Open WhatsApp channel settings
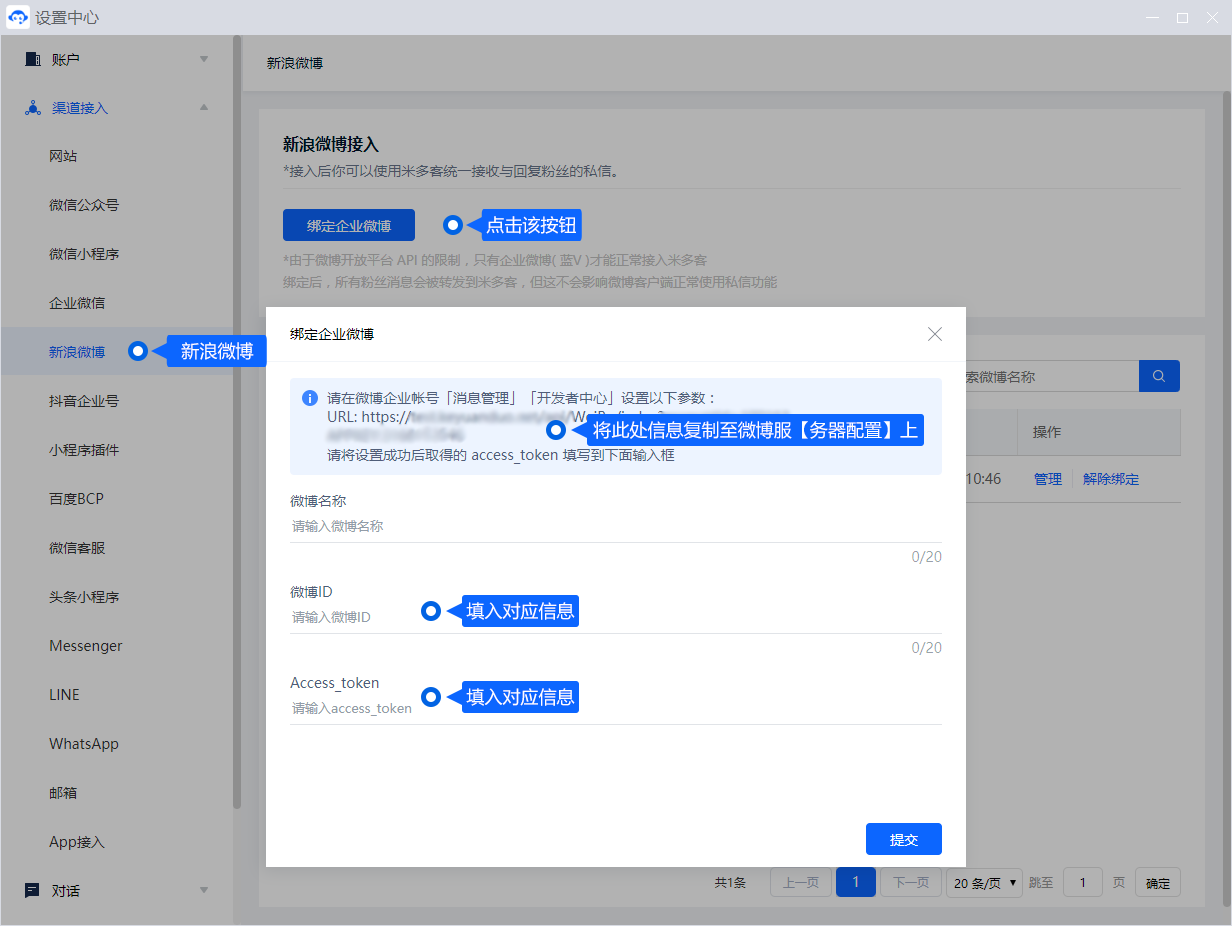Image resolution: width=1232 pixels, height=926 pixels. coord(84,744)
